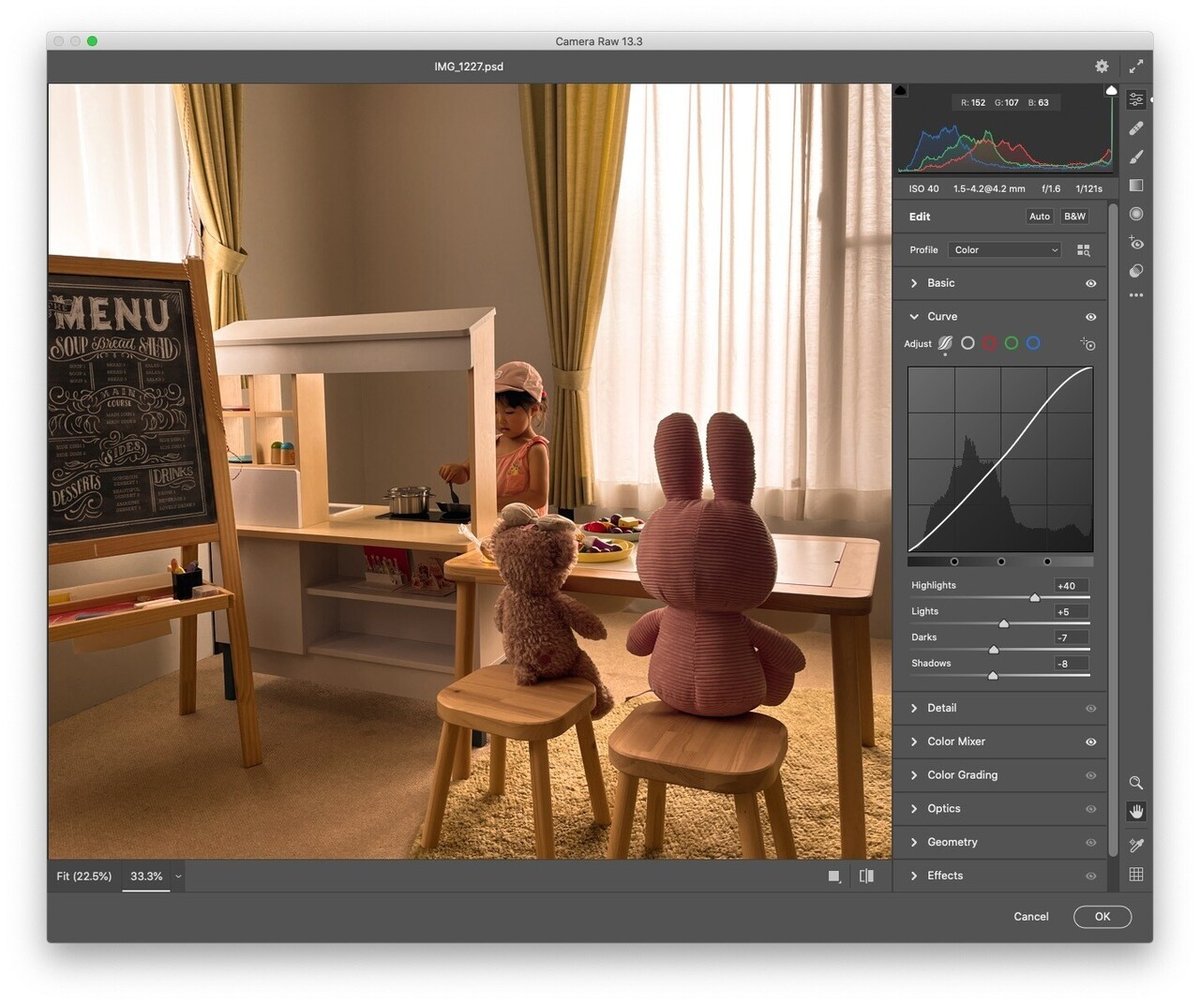
Task: Expand the Basic panel
Action: pos(913,283)
